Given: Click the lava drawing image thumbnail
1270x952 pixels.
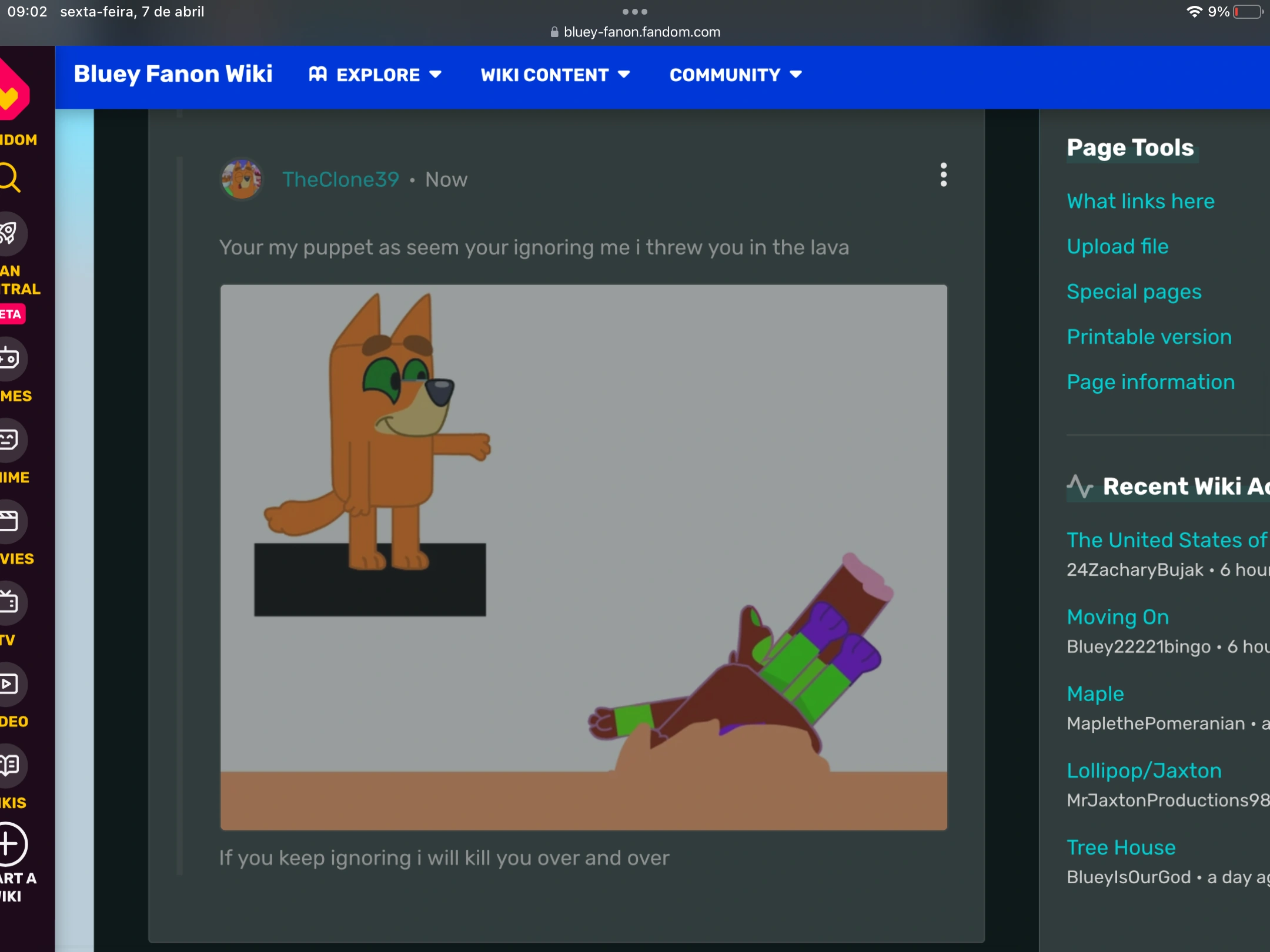Looking at the screenshot, I should 583,557.
